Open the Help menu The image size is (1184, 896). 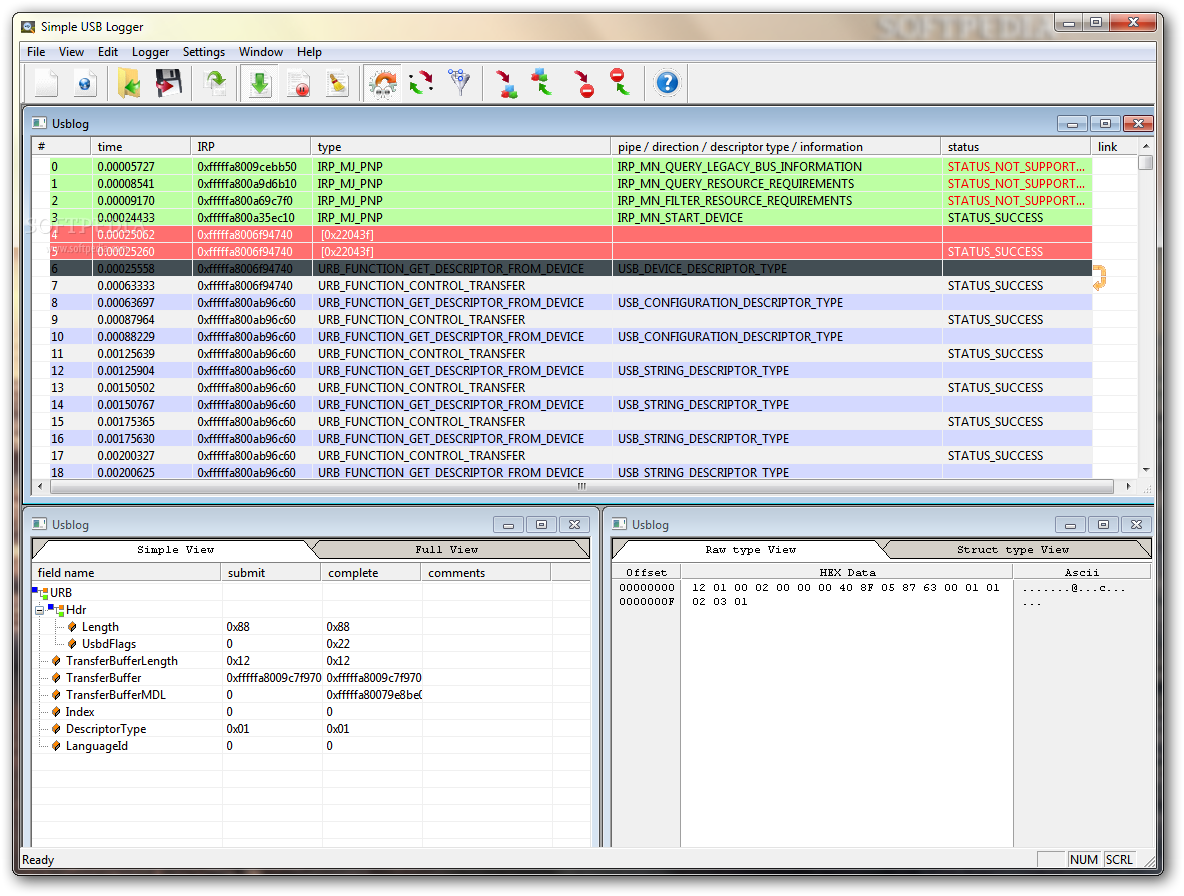[309, 51]
